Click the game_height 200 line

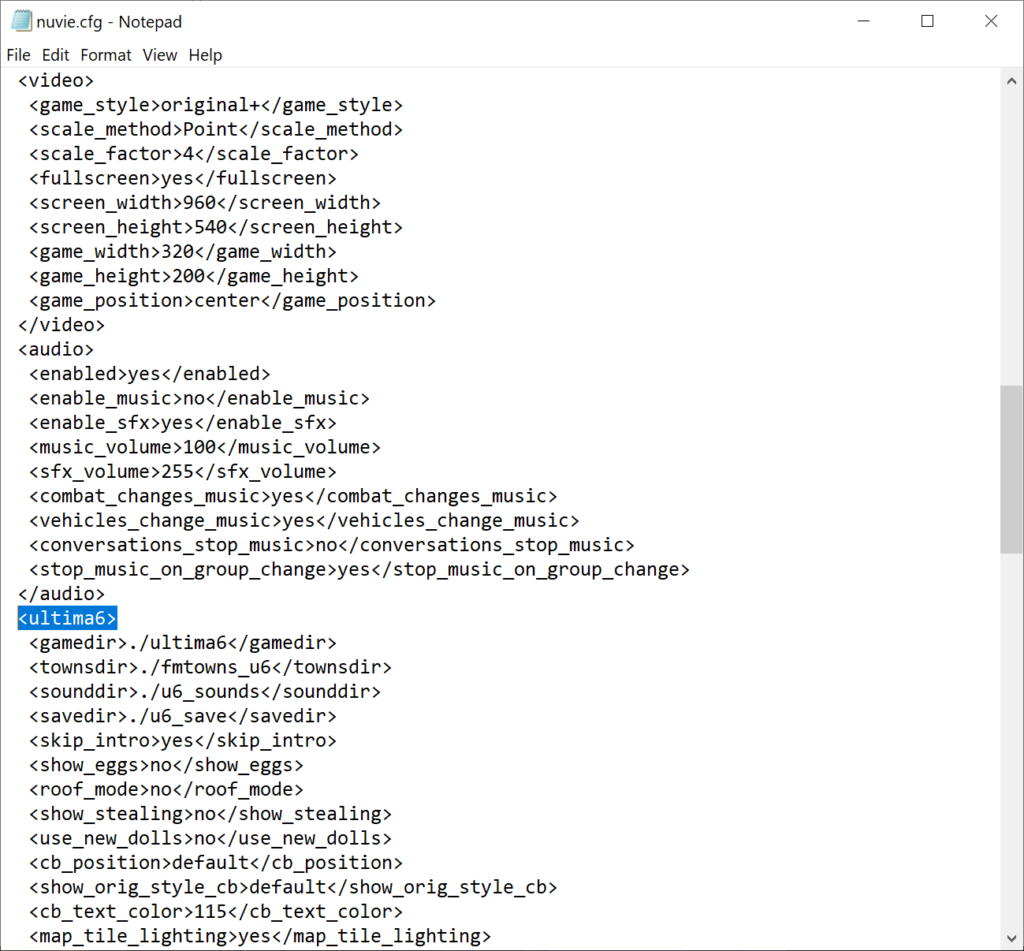point(194,276)
